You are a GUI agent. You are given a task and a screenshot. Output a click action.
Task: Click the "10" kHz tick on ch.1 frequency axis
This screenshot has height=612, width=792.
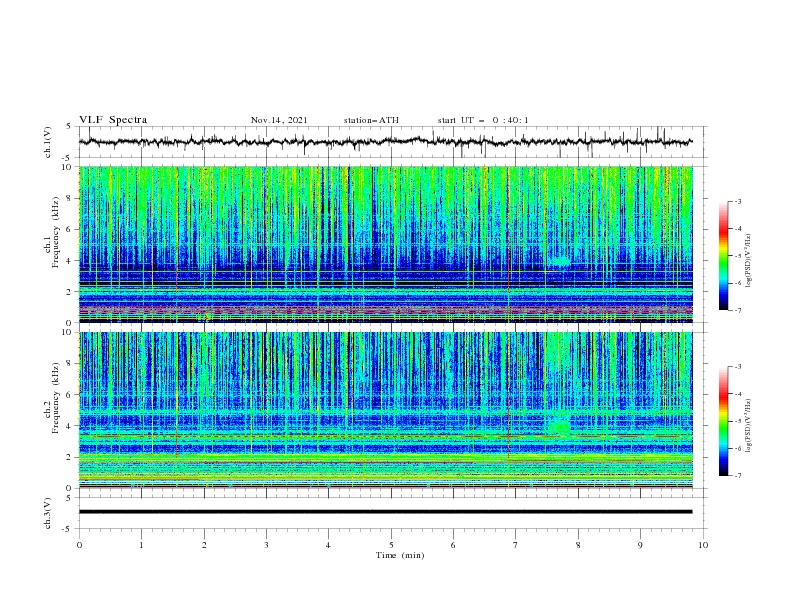click(x=67, y=167)
